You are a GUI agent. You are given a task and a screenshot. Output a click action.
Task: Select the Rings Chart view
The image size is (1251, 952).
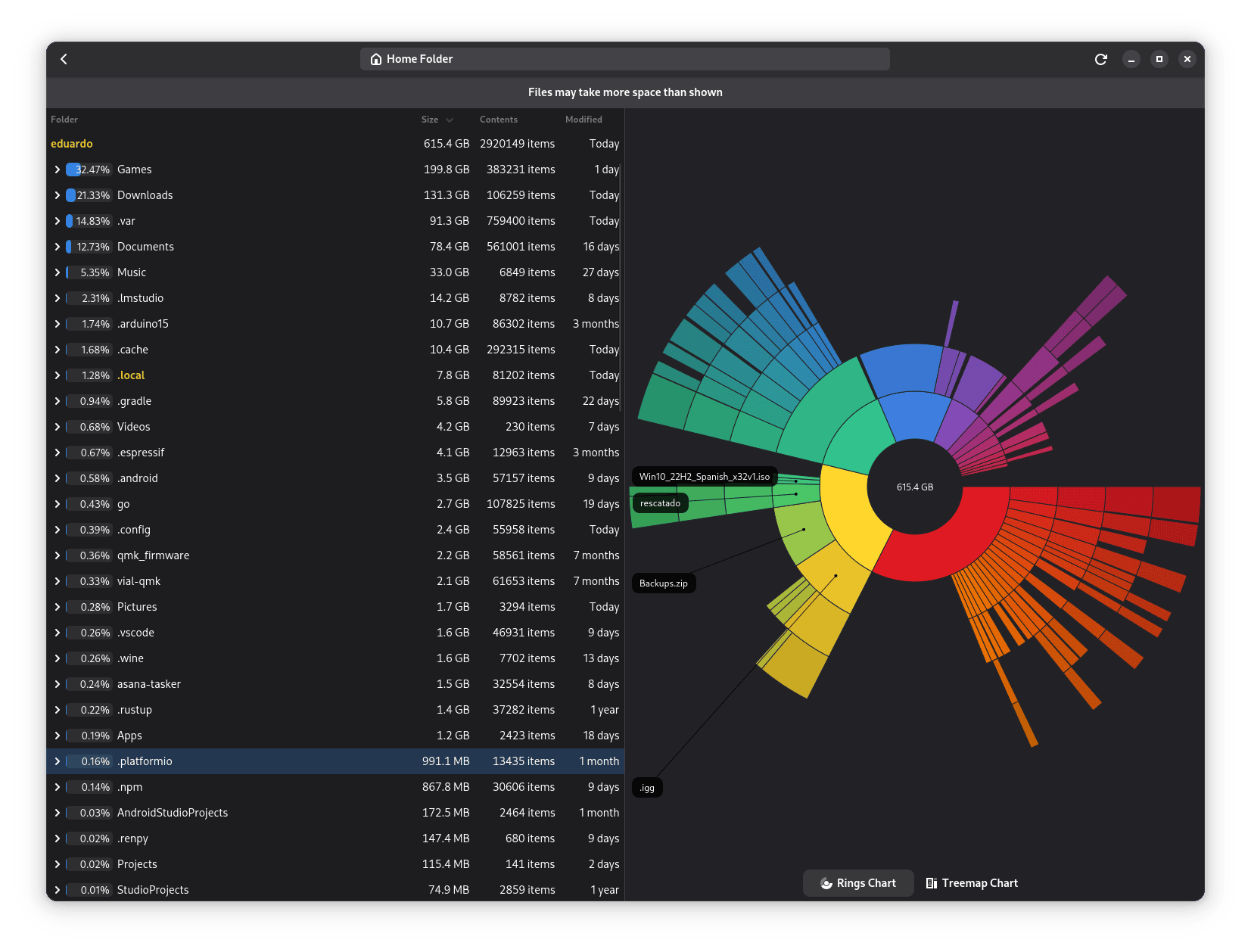(858, 883)
